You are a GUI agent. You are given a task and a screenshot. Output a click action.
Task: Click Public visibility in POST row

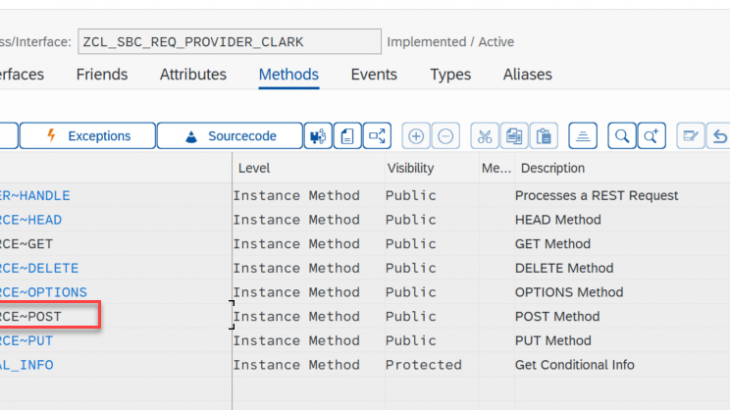411,316
